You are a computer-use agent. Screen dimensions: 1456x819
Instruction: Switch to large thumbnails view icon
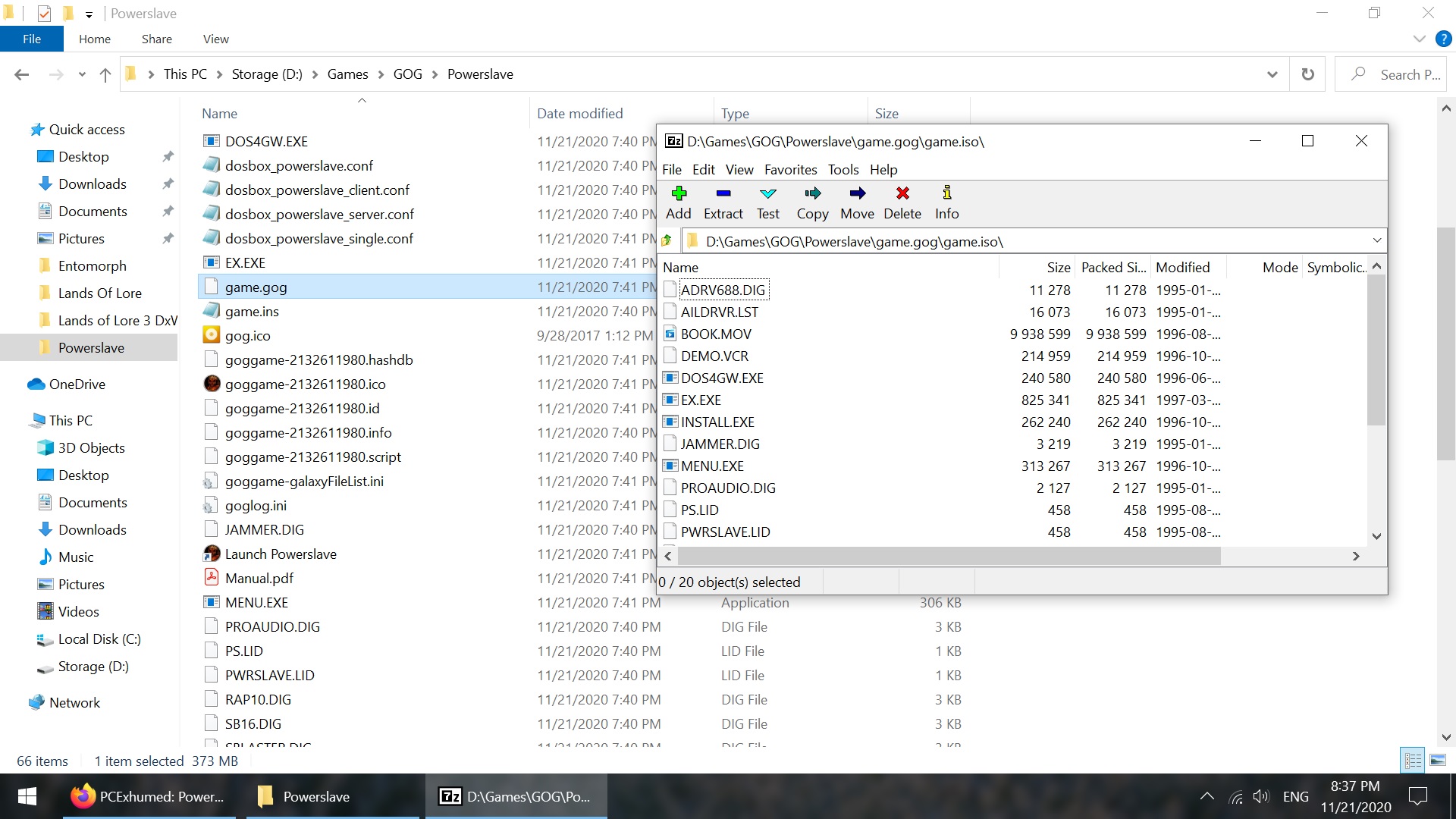[1437, 760]
